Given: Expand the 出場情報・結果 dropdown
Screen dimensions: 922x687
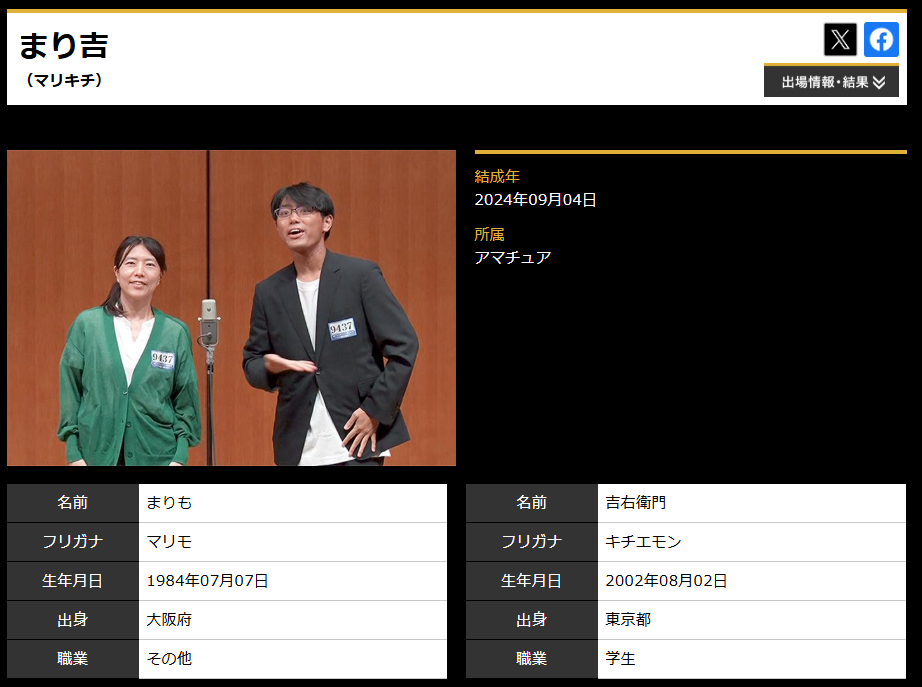Looking at the screenshot, I should [832, 82].
